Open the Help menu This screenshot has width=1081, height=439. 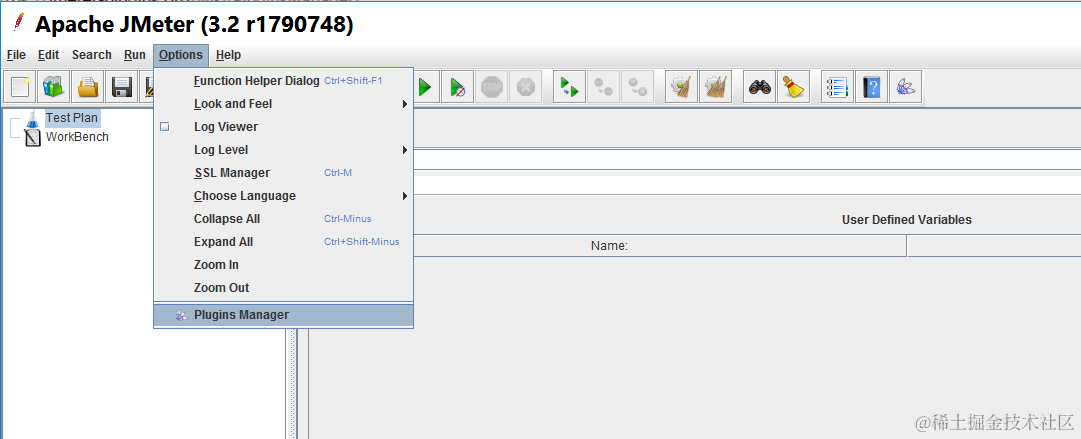pos(228,55)
